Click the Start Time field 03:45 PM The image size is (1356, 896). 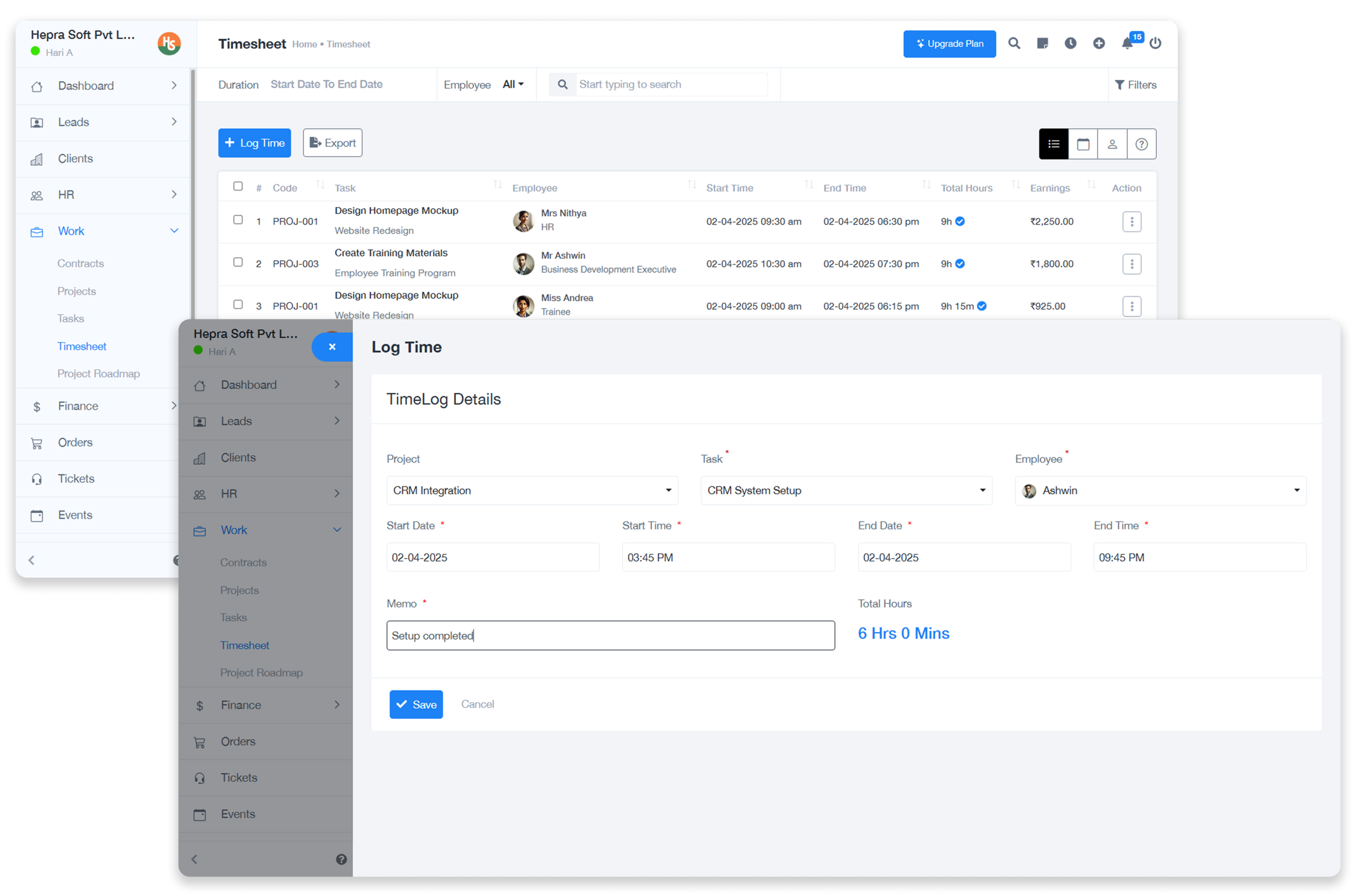[728, 557]
